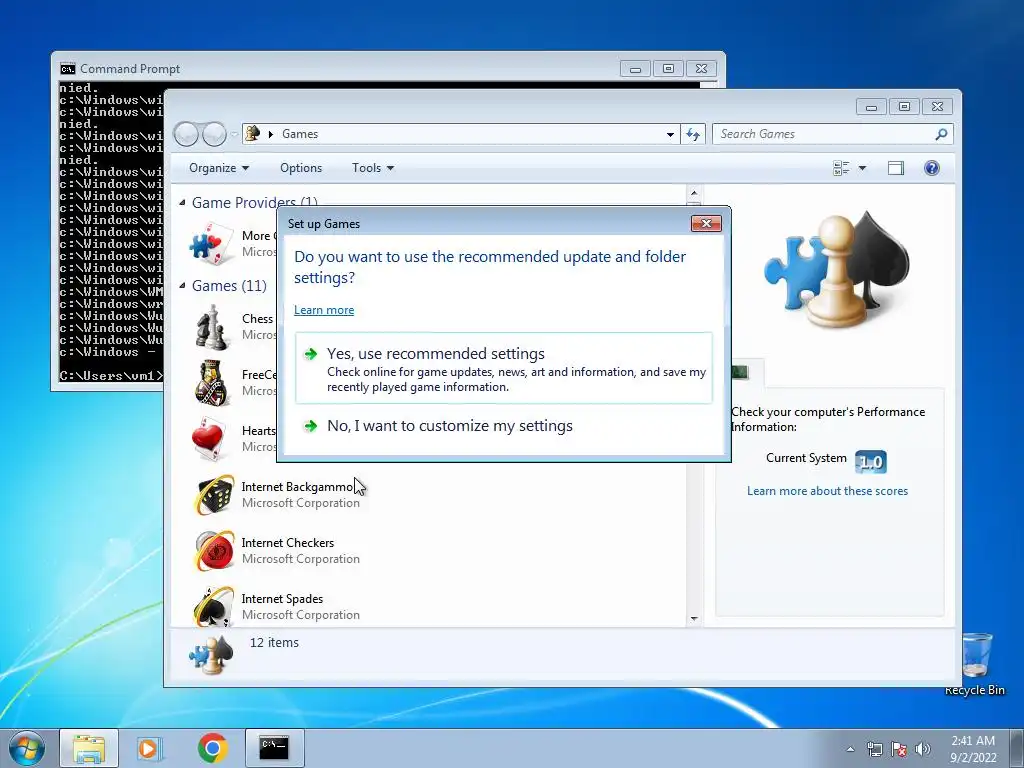Close the Set up Games dialog
The image size is (1024, 768).
coord(706,223)
